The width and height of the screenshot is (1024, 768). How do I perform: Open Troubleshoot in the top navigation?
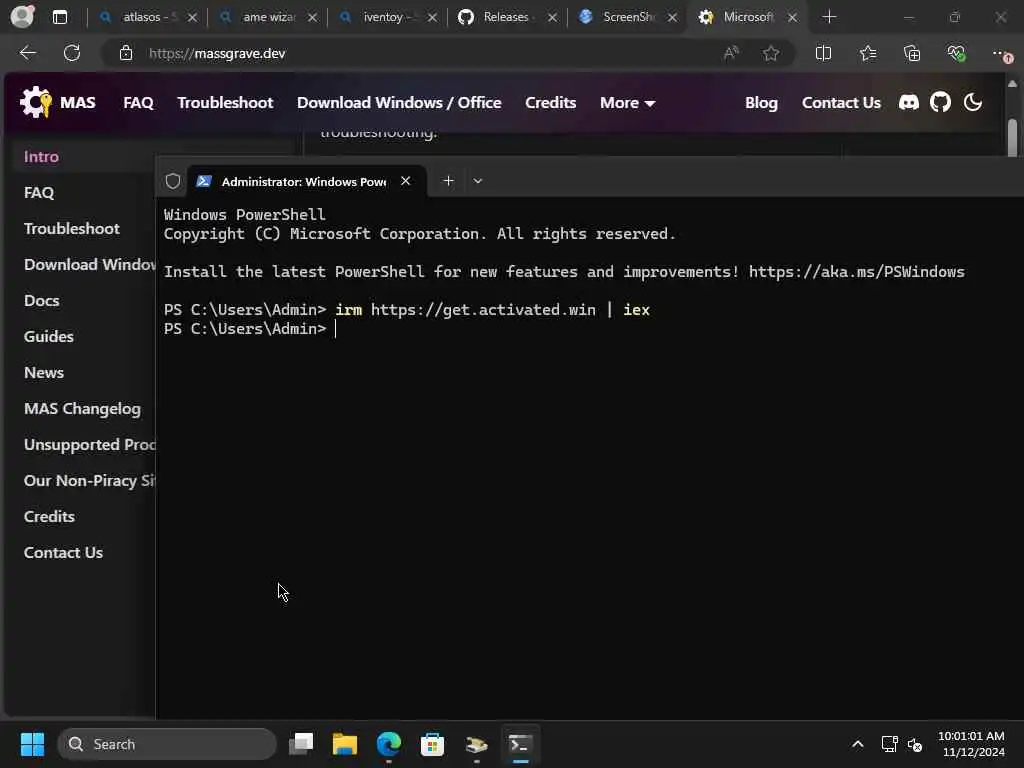(x=225, y=103)
